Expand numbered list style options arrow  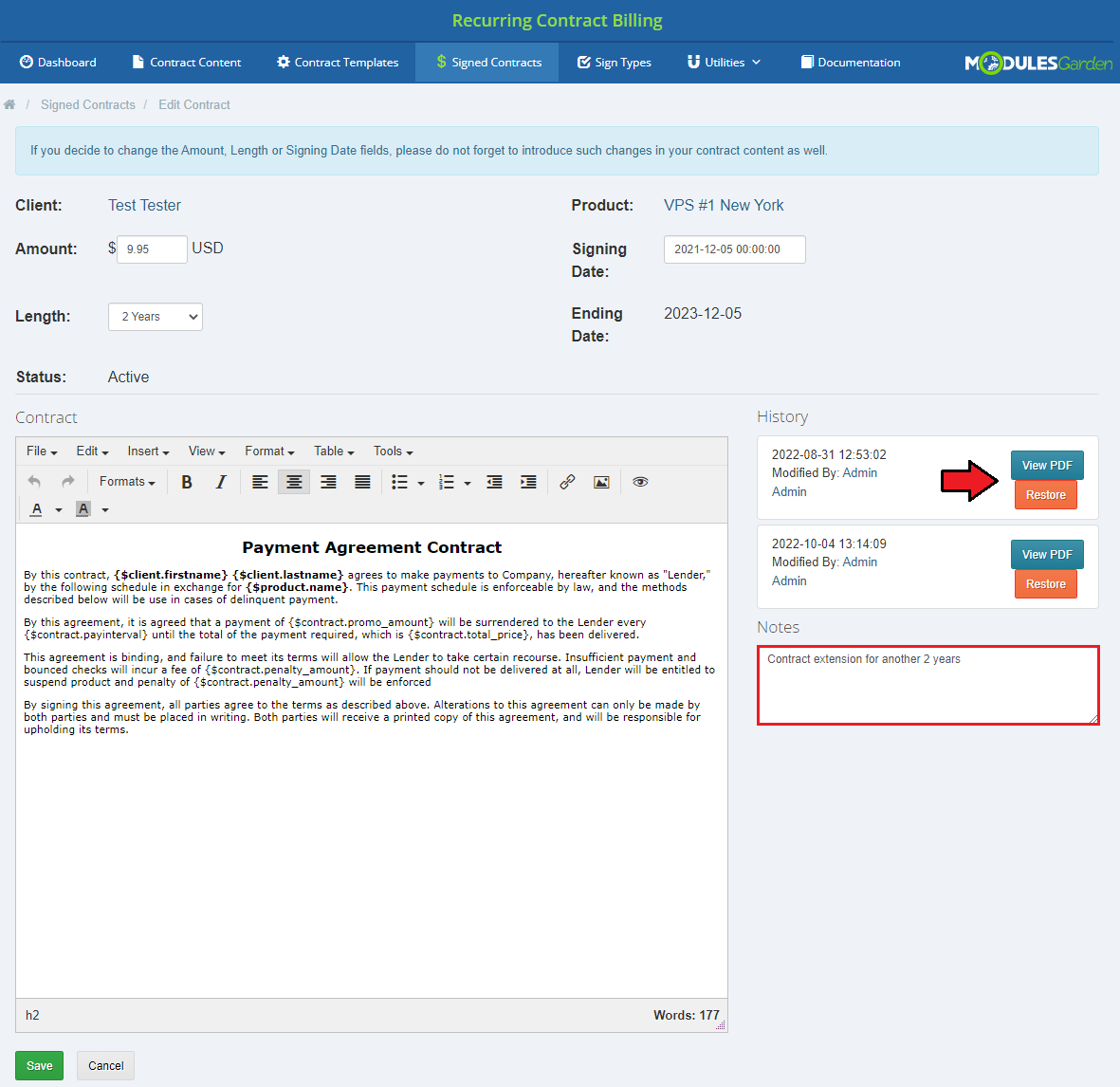point(468,484)
